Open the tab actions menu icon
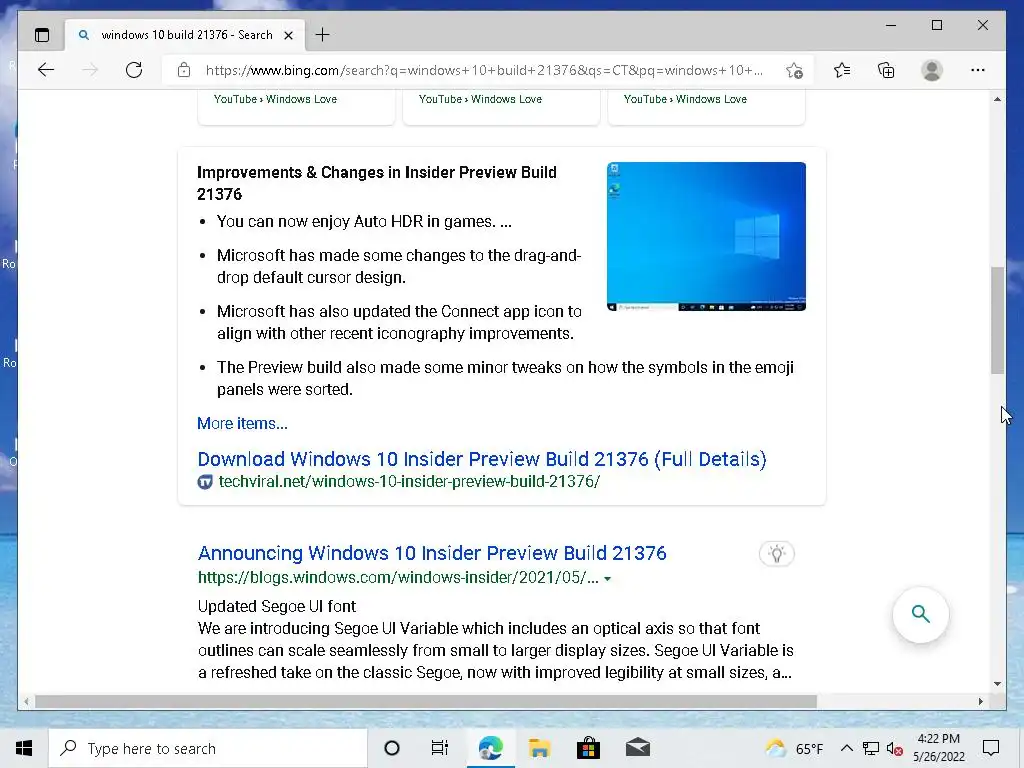1024x768 pixels. [x=42, y=35]
